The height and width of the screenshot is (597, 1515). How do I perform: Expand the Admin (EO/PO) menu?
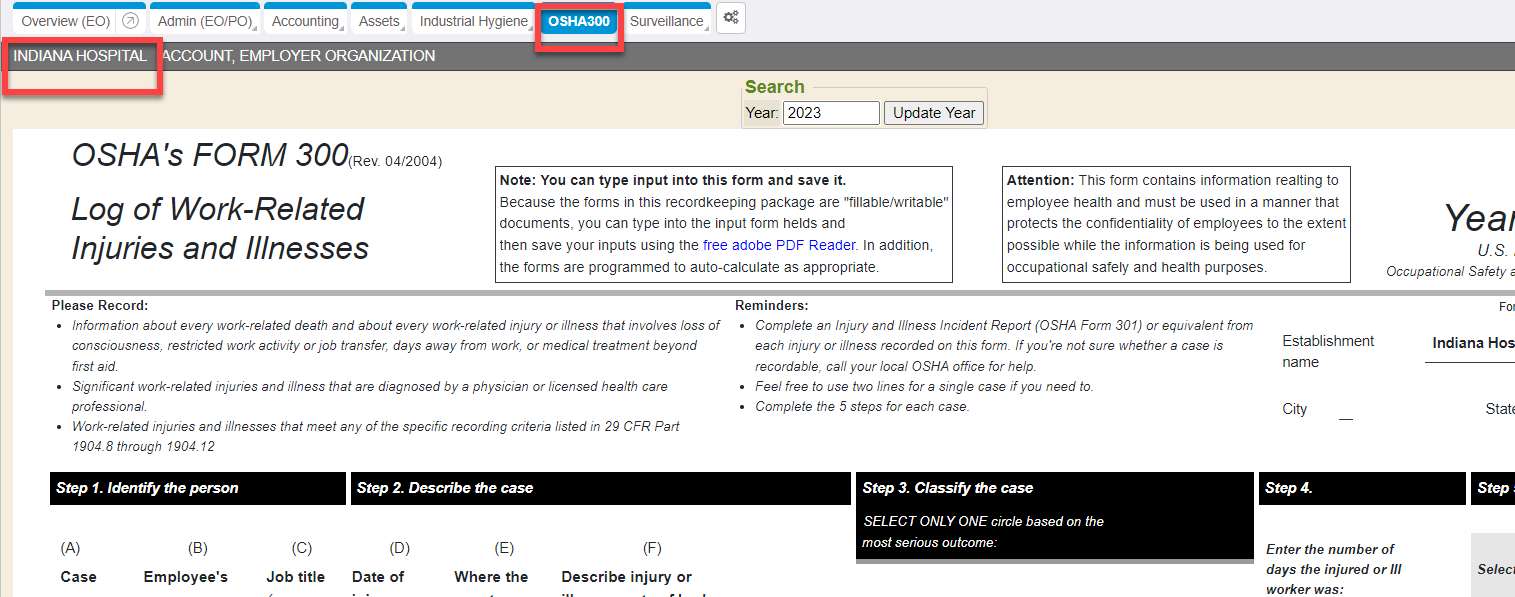point(205,21)
